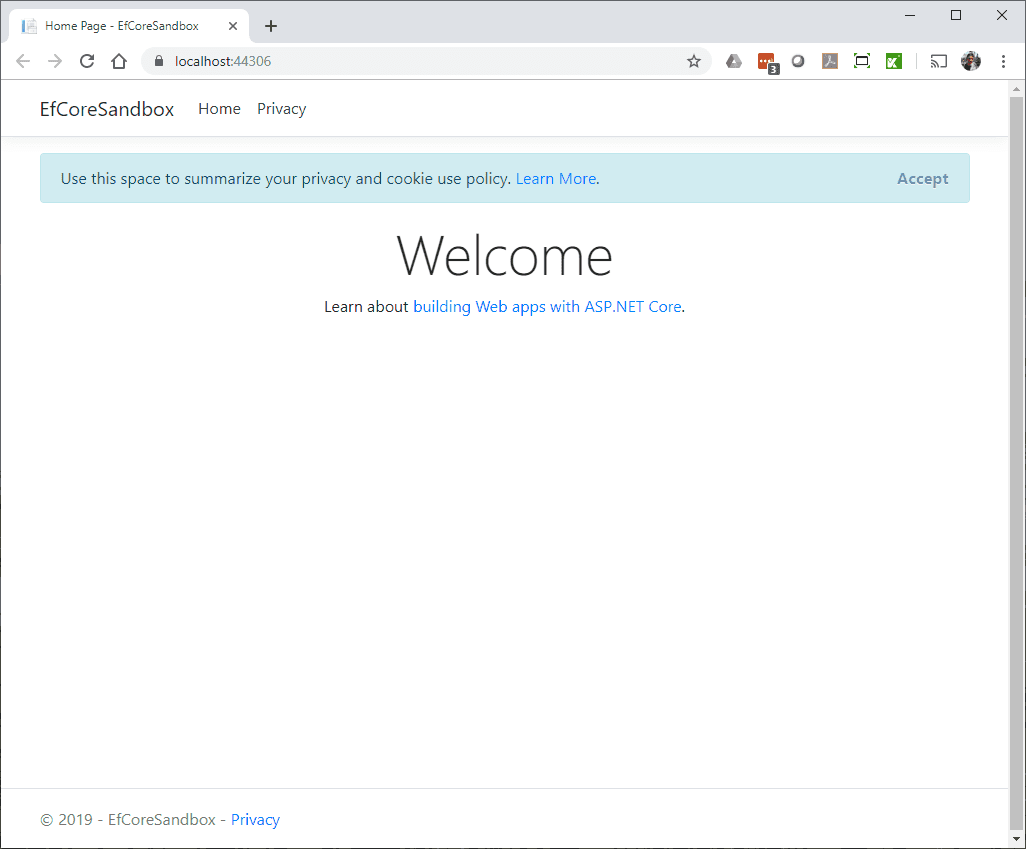The image size is (1026, 849).
Task: Close the Home Page - EfCoreSandbox tab
Action: 233,26
